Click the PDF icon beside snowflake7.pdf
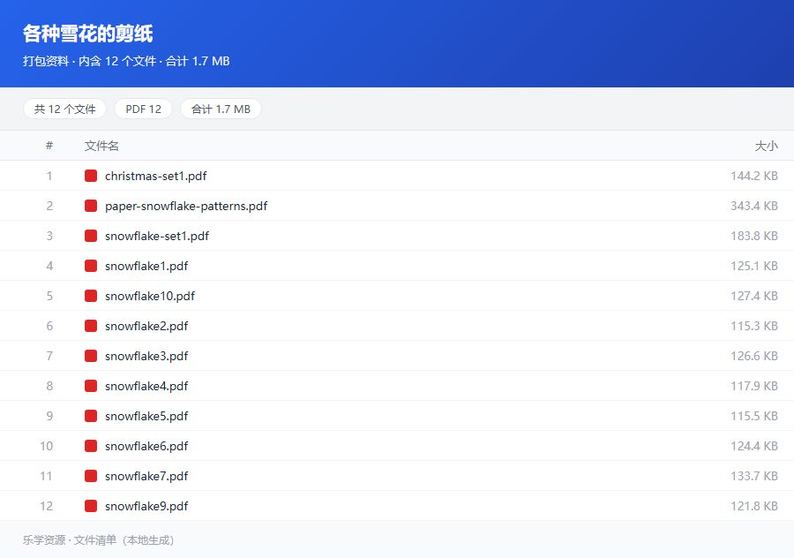794x558 pixels. click(91, 475)
